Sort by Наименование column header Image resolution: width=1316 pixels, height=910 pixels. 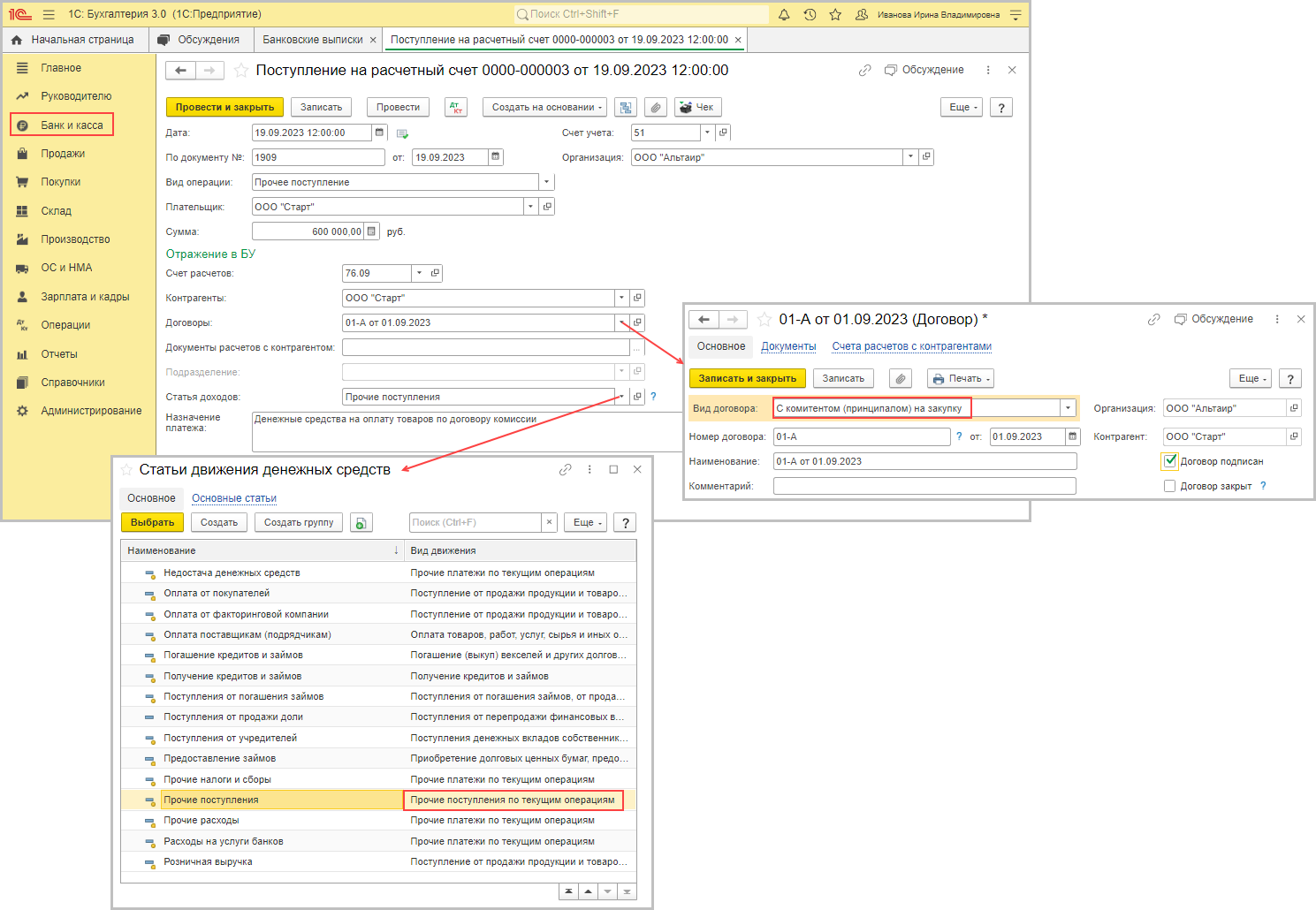pos(262,550)
